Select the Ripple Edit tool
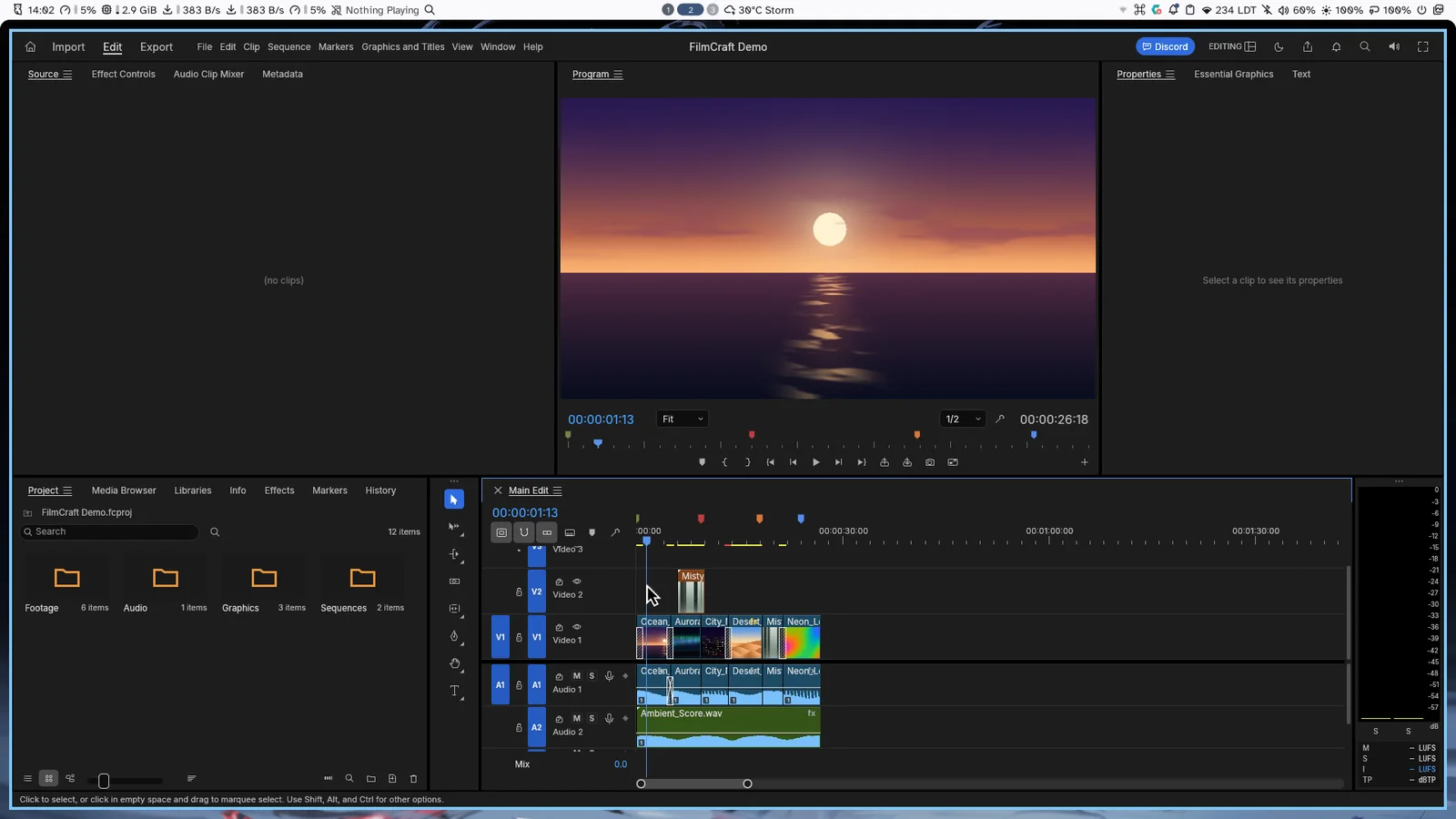Viewport: 1456px width, 819px height. 454,554
